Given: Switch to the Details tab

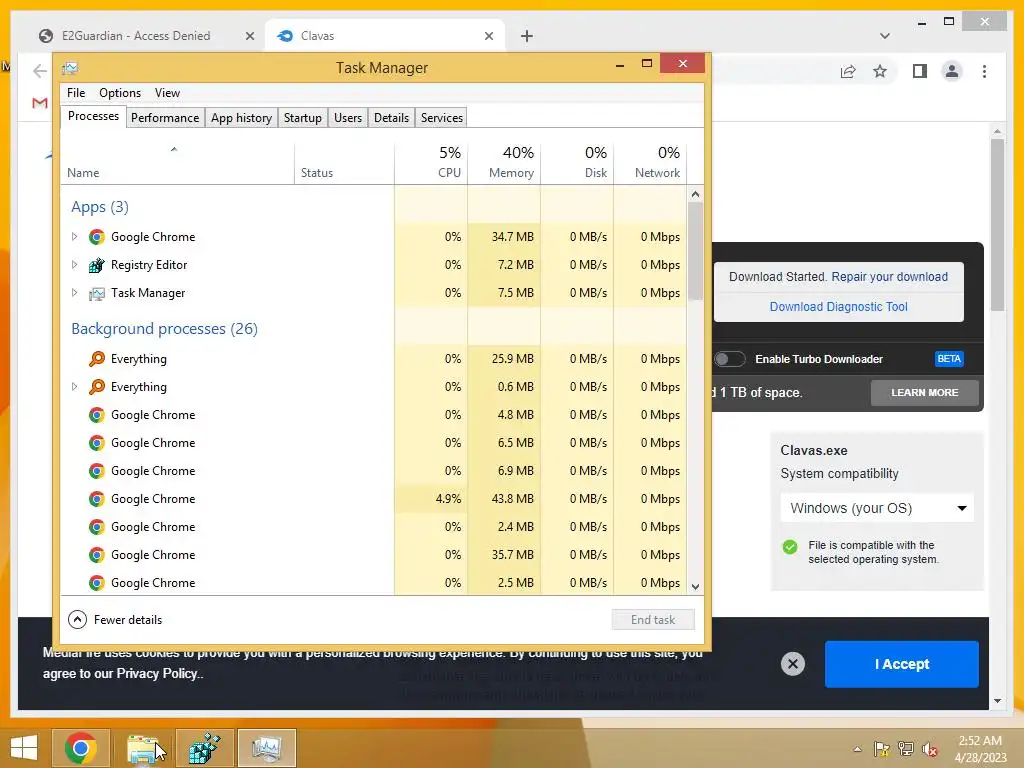Looking at the screenshot, I should coord(391,118).
